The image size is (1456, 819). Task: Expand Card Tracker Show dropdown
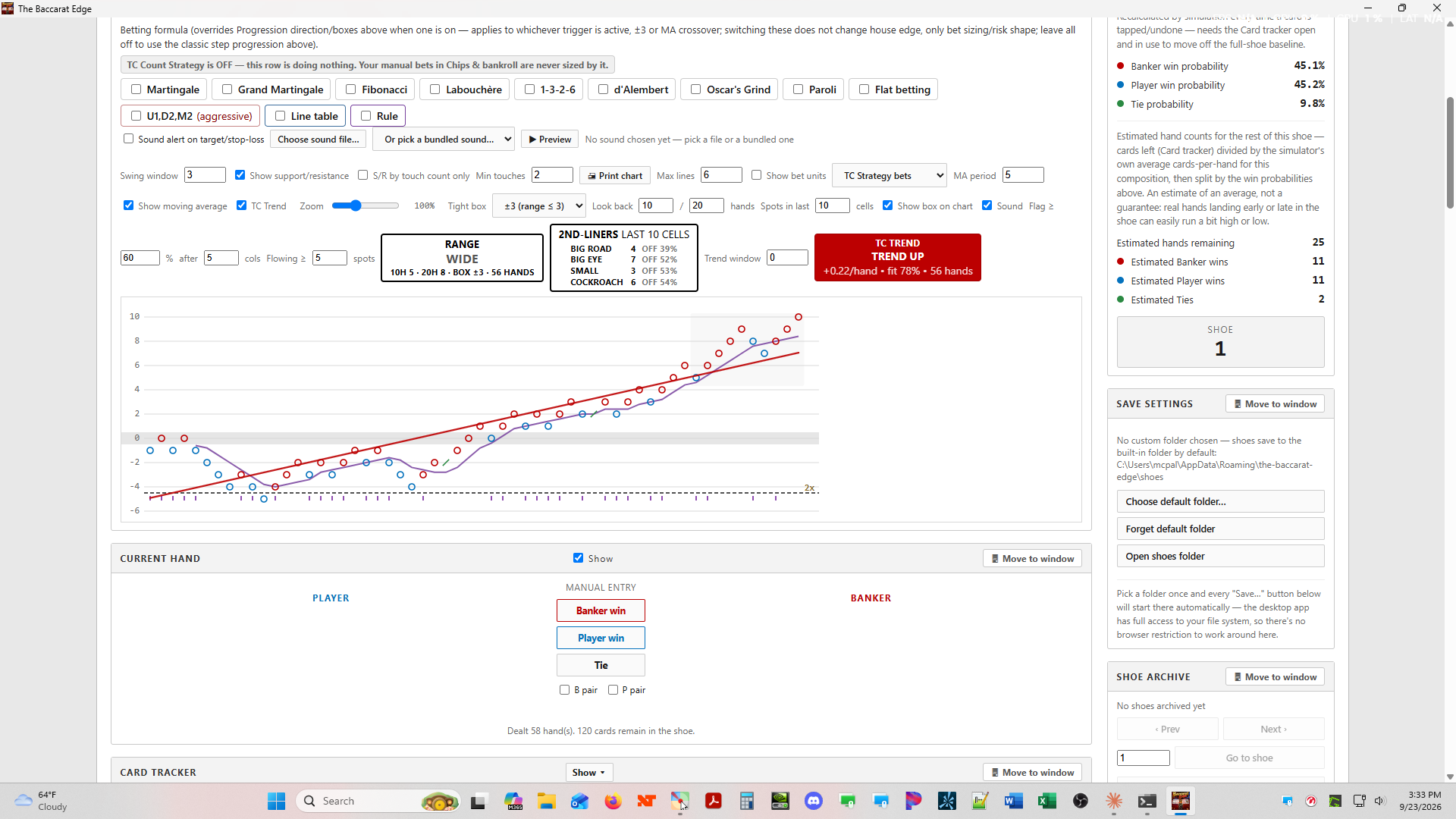[589, 772]
